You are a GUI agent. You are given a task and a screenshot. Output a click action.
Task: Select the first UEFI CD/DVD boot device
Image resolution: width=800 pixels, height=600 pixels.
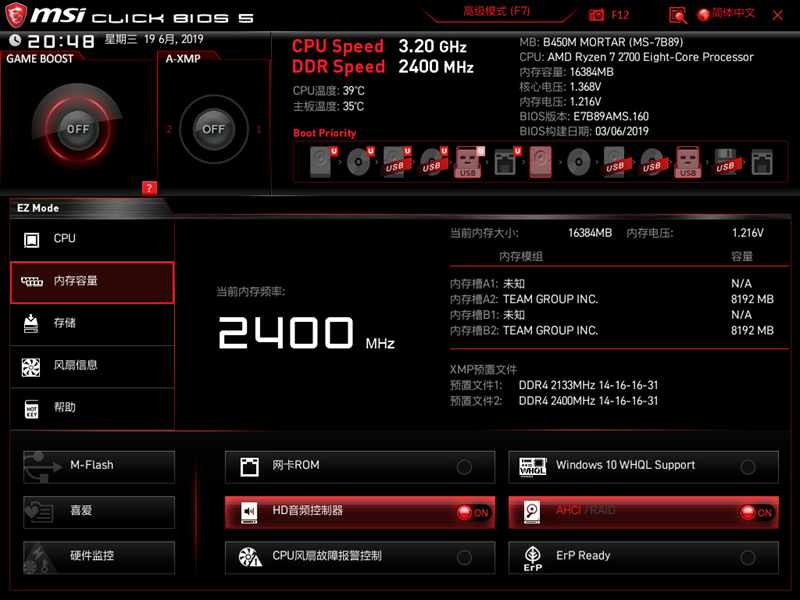(360, 162)
